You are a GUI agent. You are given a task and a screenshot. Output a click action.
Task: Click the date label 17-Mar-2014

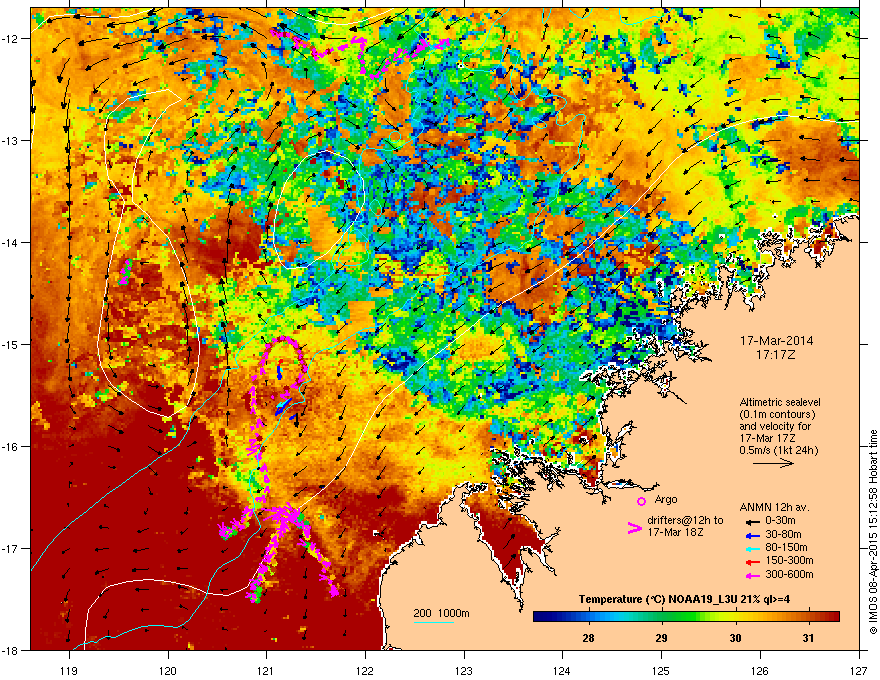[x=776, y=341]
